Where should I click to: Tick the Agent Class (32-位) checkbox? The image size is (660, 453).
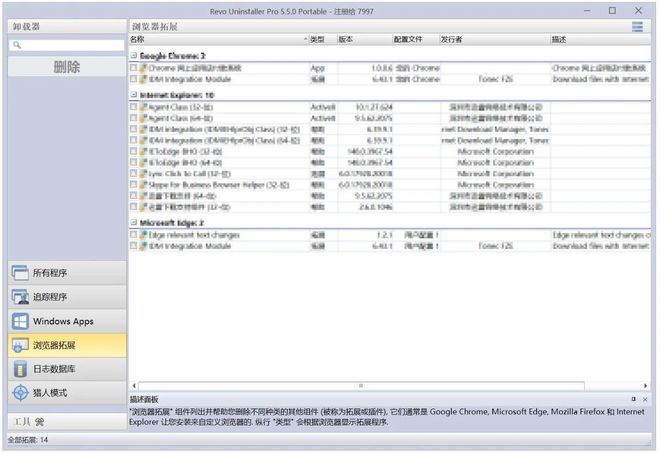tap(133, 107)
